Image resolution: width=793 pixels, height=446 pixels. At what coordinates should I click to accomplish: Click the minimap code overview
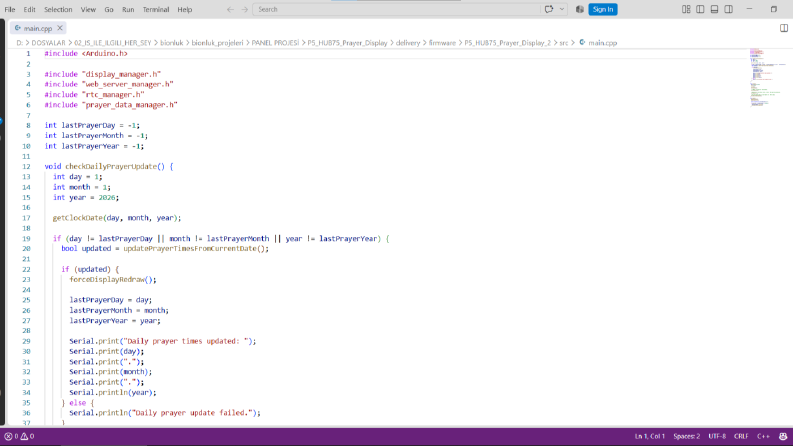(x=768, y=77)
